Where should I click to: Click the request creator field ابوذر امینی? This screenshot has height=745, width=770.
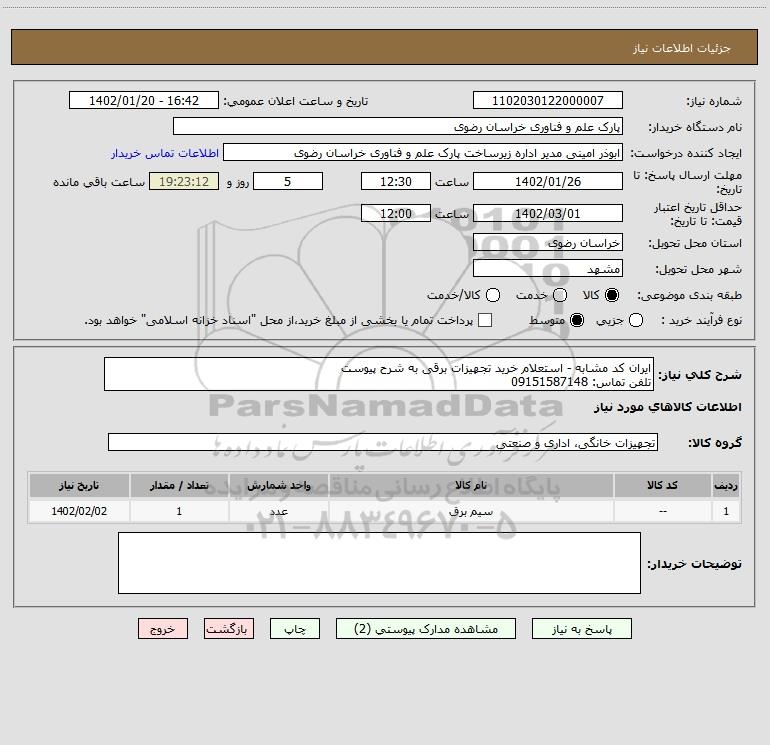tap(423, 152)
